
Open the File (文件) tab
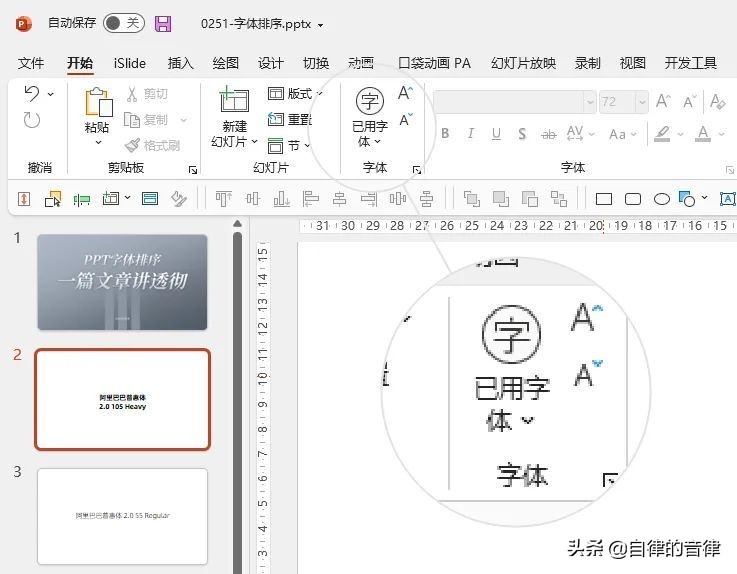(31, 63)
